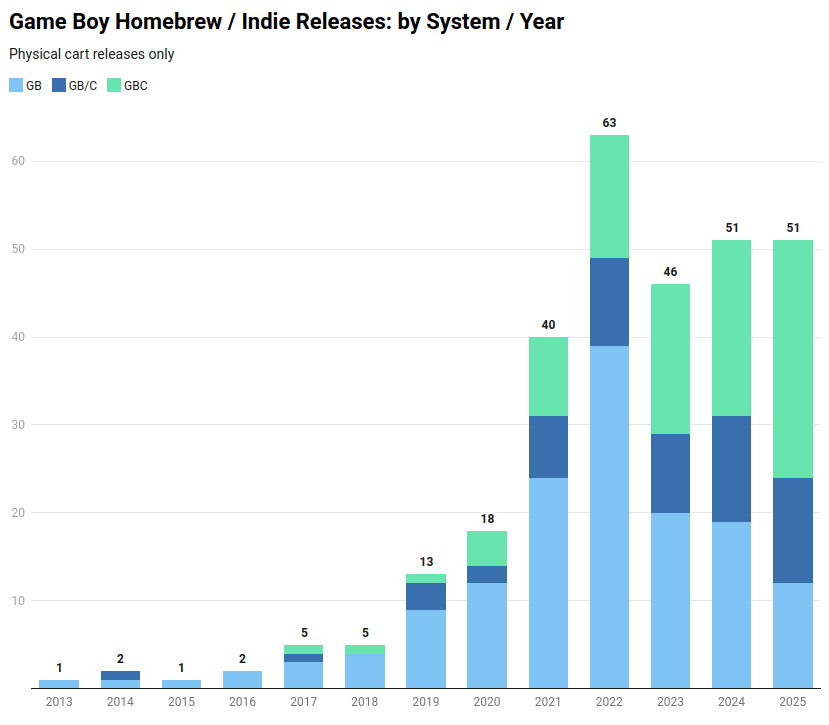This screenshot has height=725, width=829.
Task: Click the 2016 x-axis year label
Action: pyautogui.click(x=243, y=703)
